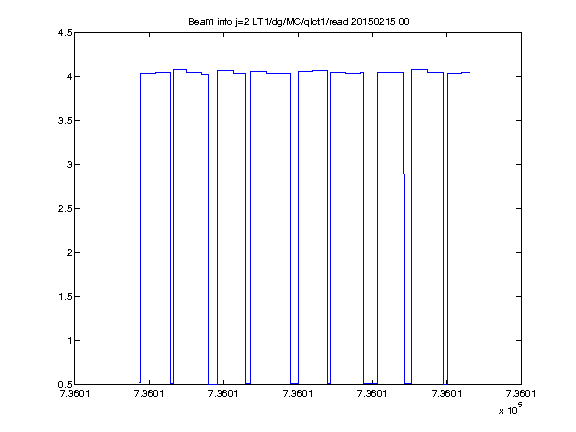Click the y-axis tick label 3
Screen dimensions: 576x432
tap(69, 165)
